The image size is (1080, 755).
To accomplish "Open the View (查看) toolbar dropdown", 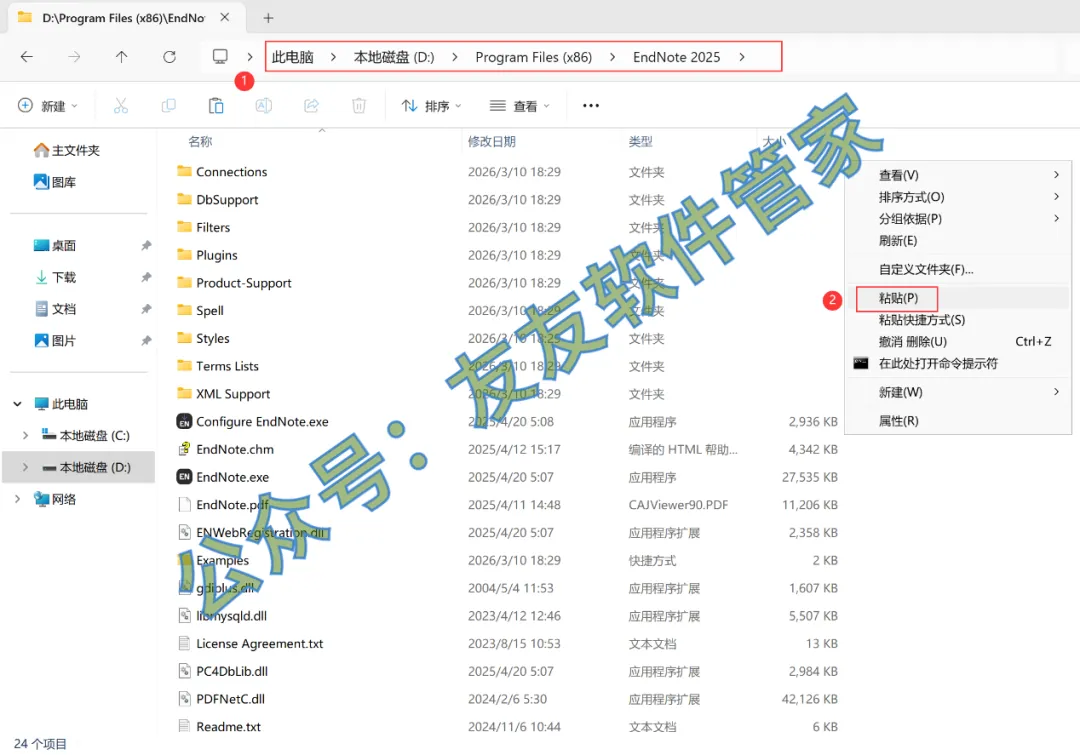I will pyautogui.click(x=520, y=105).
